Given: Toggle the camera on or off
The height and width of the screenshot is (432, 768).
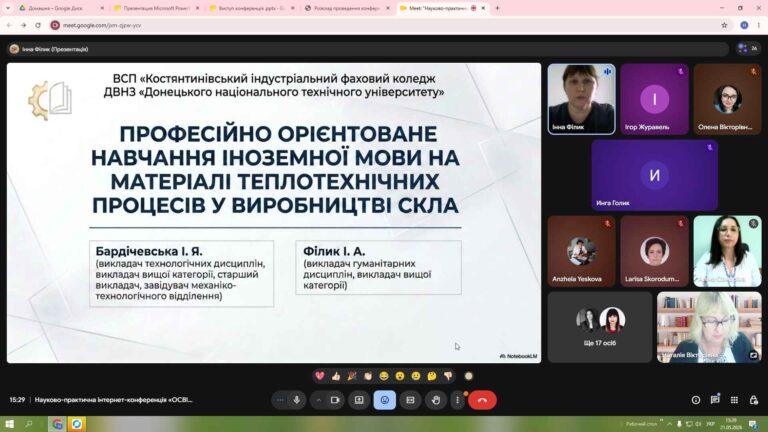Looking at the screenshot, I should pyautogui.click(x=336, y=400).
